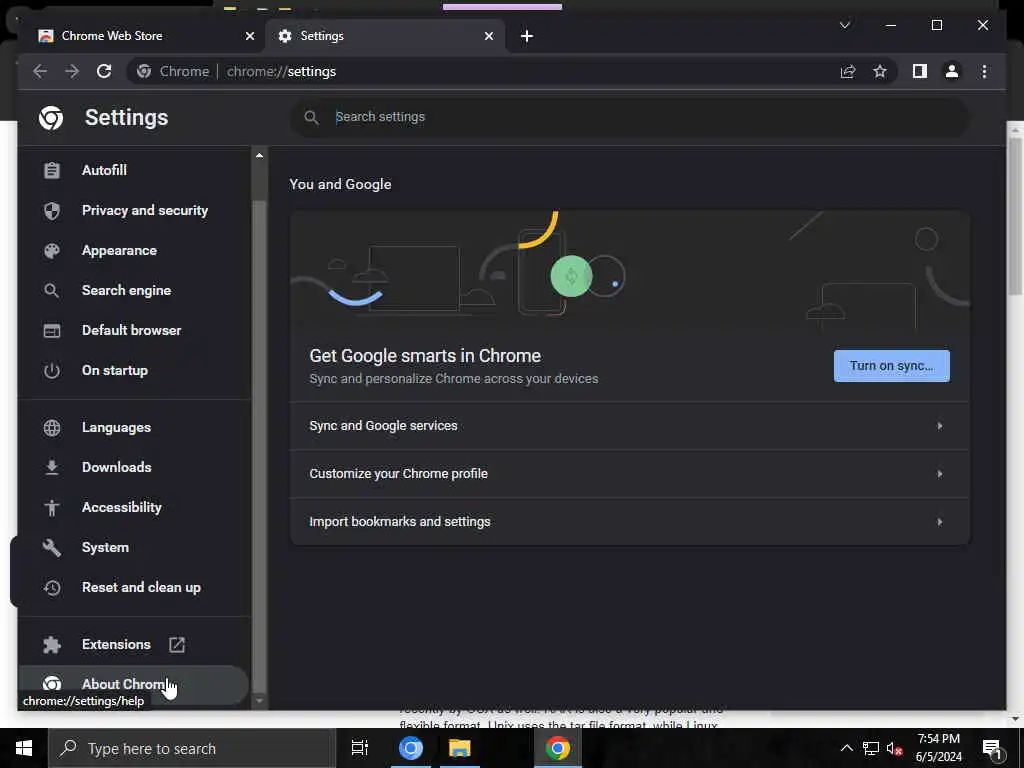Click the taskbar clock showing 7:54 PM
The width and height of the screenshot is (1024, 768).
coord(938,748)
